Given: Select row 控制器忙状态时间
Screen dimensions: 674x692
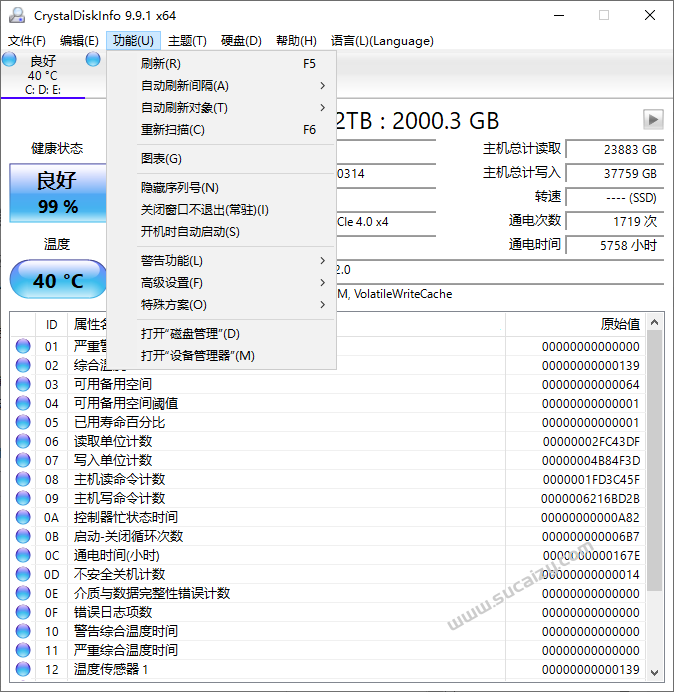Looking at the screenshot, I should 328,517.
